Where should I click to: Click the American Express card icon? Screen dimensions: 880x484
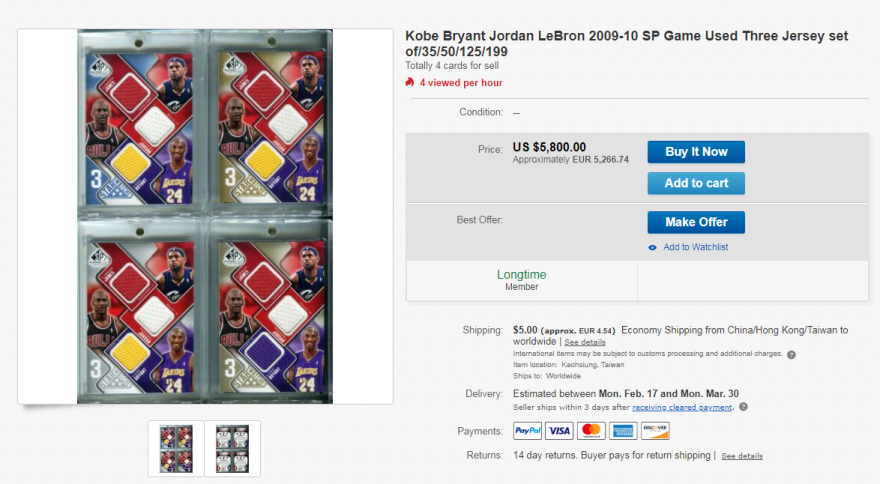point(623,431)
